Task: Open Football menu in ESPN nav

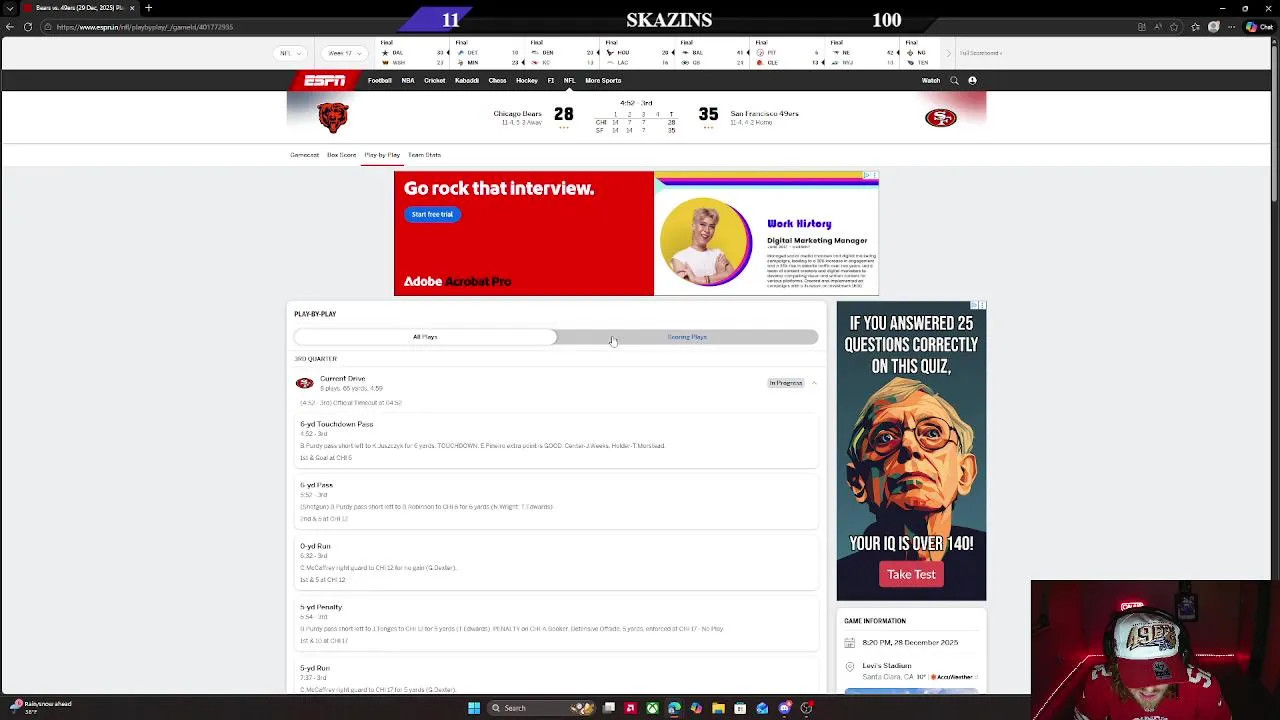Action: pos(379,80)
